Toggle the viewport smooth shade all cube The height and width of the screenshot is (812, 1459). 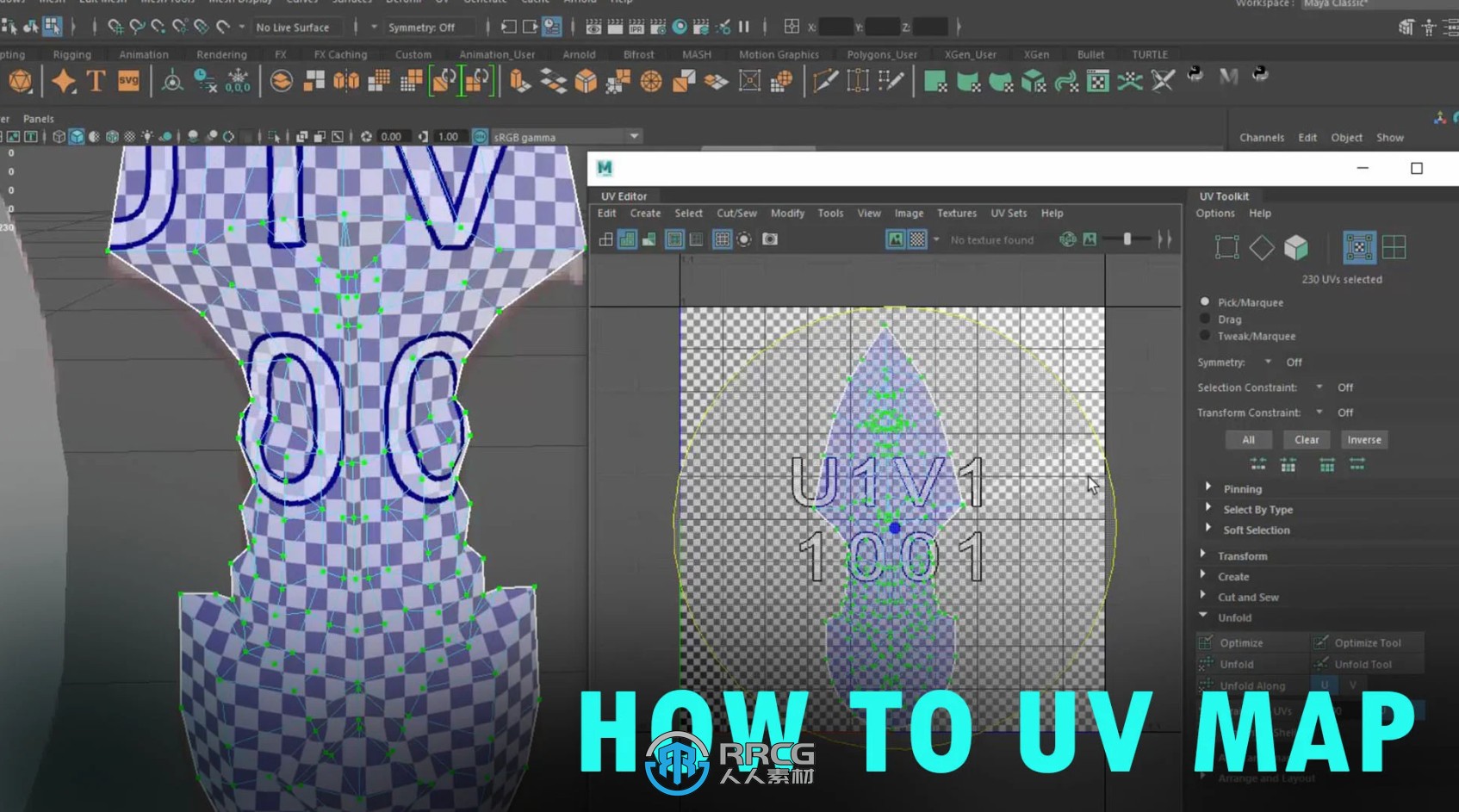77,136
